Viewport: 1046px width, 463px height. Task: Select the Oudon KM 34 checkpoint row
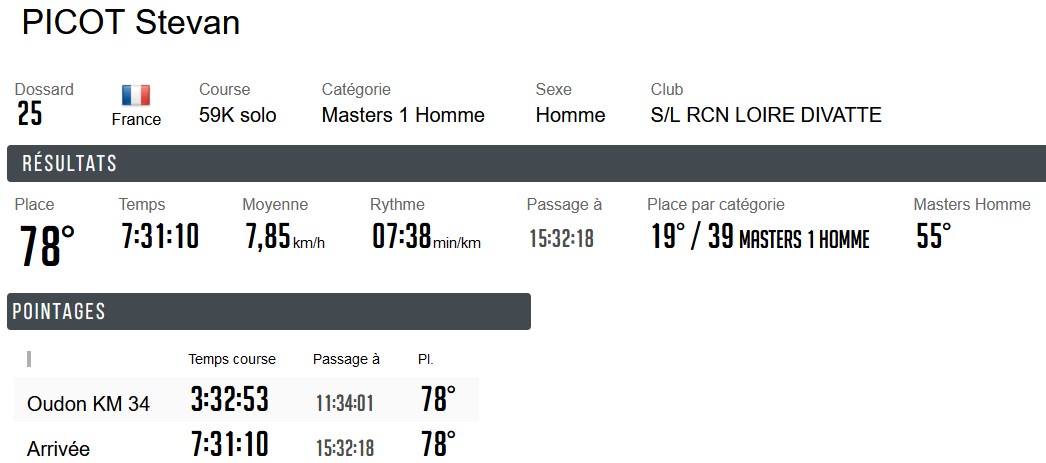pos(89,404)
